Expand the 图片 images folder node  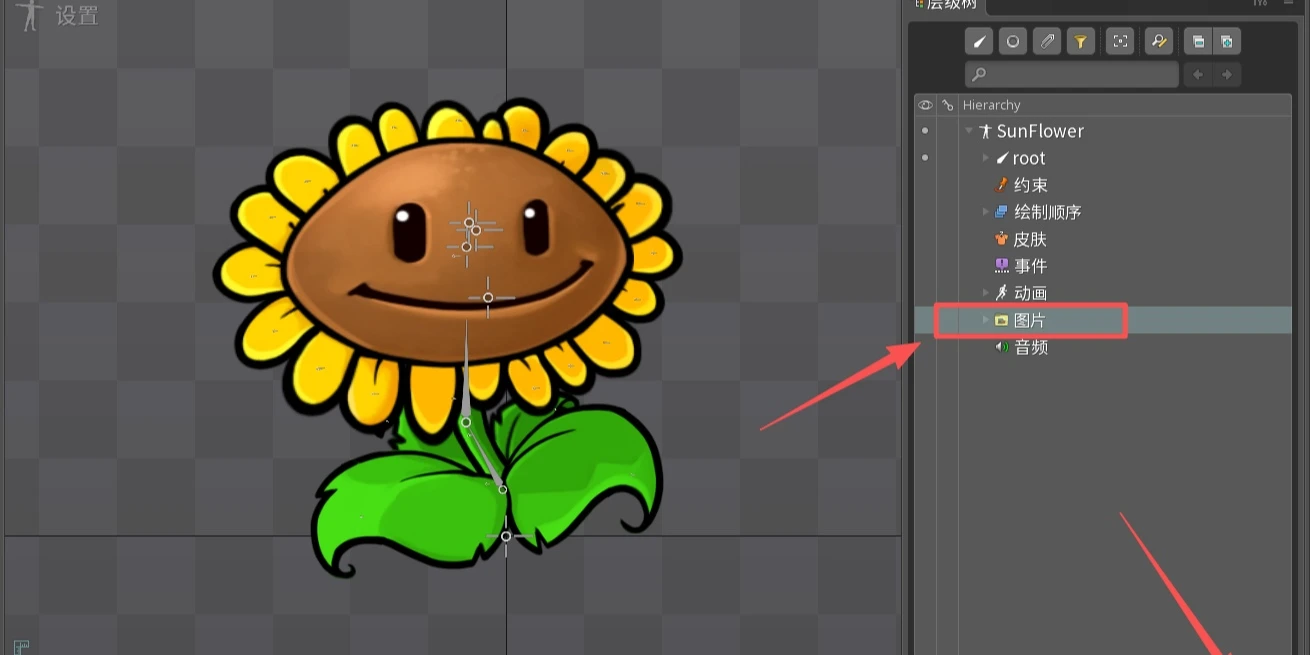point(985,320)
